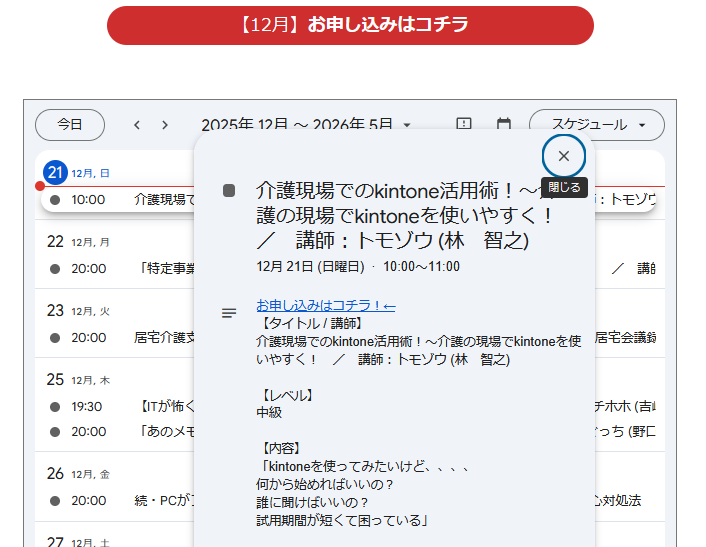Click the event dot beside 10:00 on the 21st
The height and width of the screenshot is (547, 706).
[x=55, y=200]
